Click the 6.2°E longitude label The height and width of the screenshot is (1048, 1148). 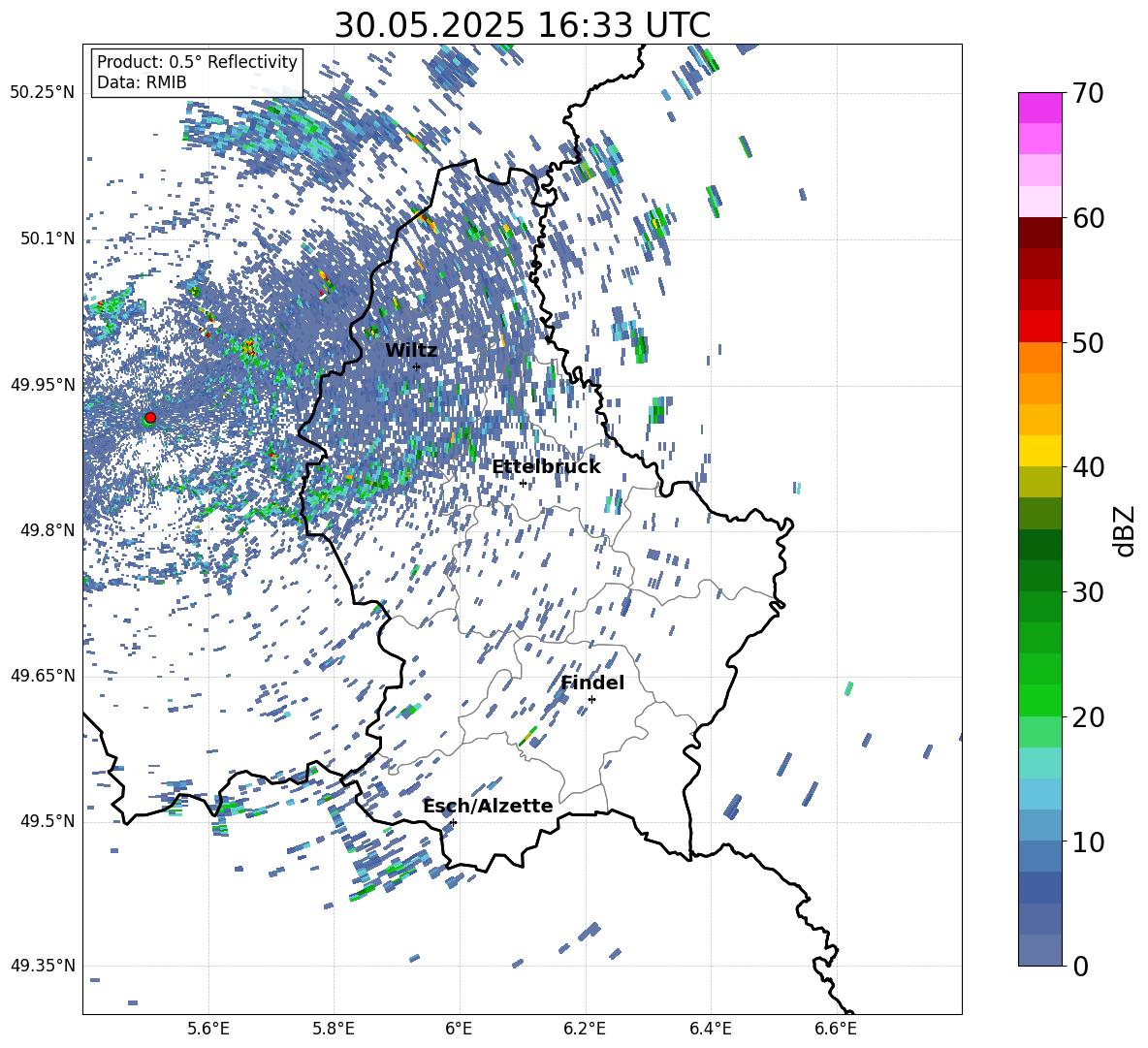click(585, 1029)
